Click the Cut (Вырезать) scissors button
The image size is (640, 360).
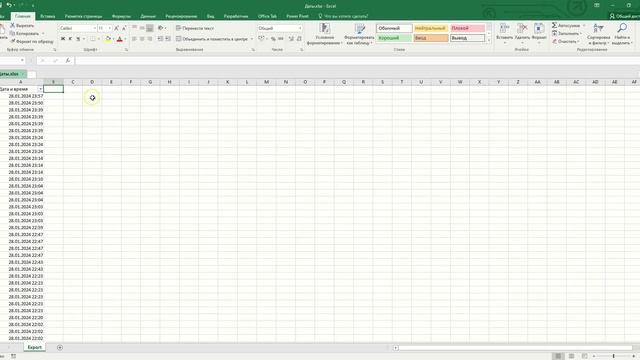click(22, 26)
